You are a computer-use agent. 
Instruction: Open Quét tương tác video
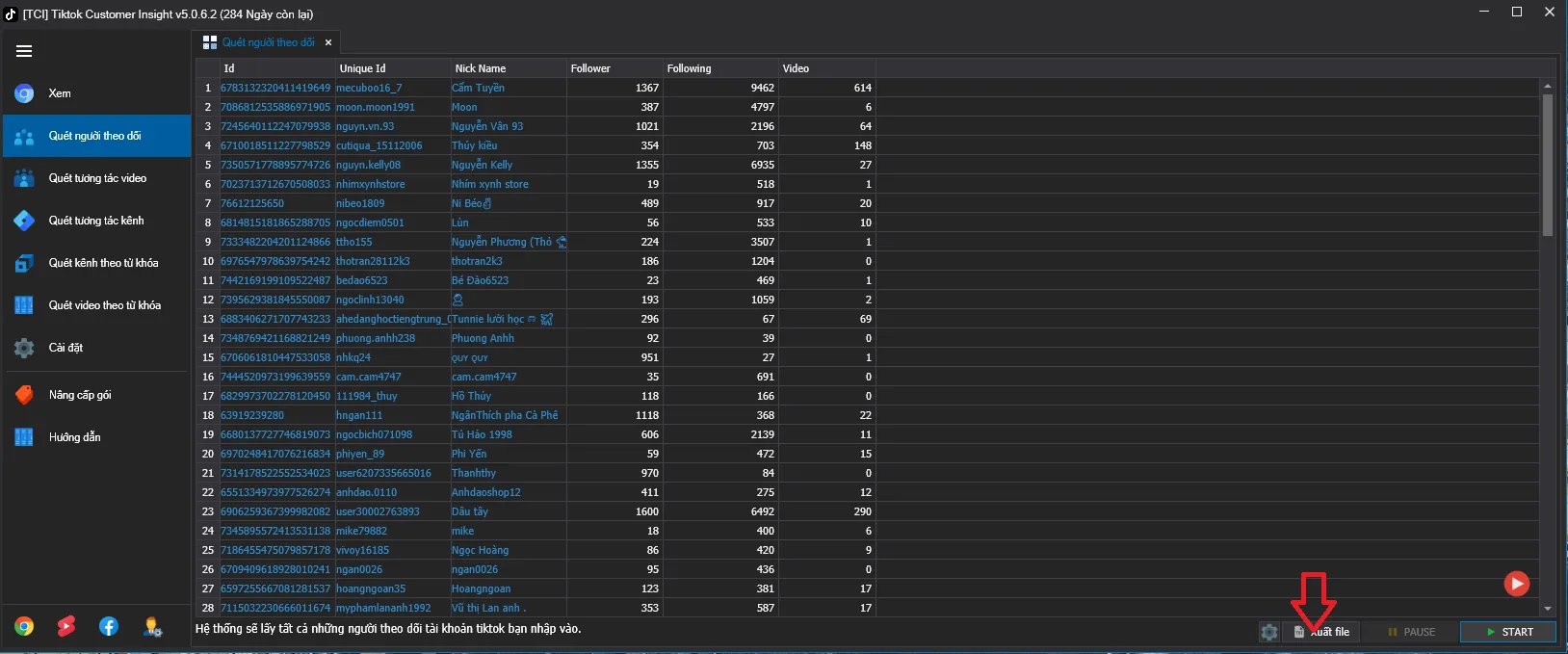pyautogui.click(x=96, y=178)
